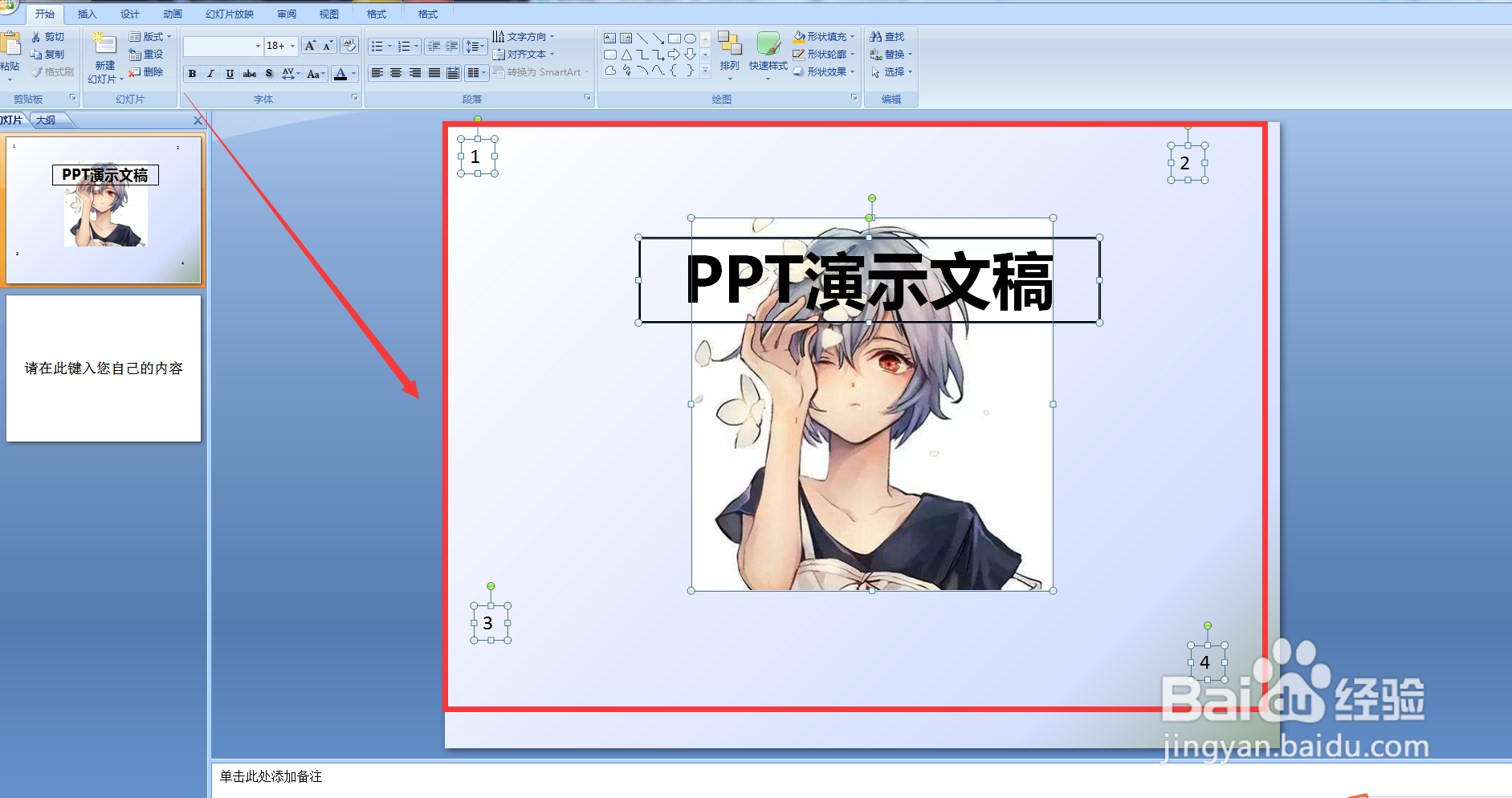
Task: Open the Align Text (对齐文本) dropdown
Action: coord(524,55)
